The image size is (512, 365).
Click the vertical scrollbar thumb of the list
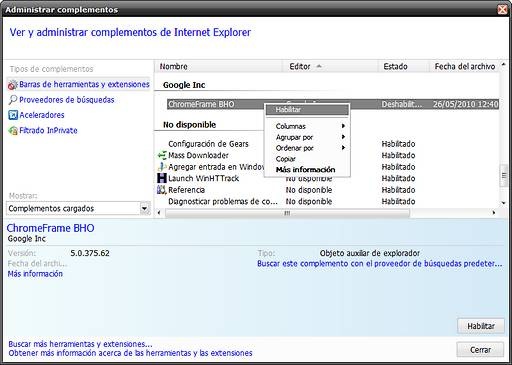[504, 176]
